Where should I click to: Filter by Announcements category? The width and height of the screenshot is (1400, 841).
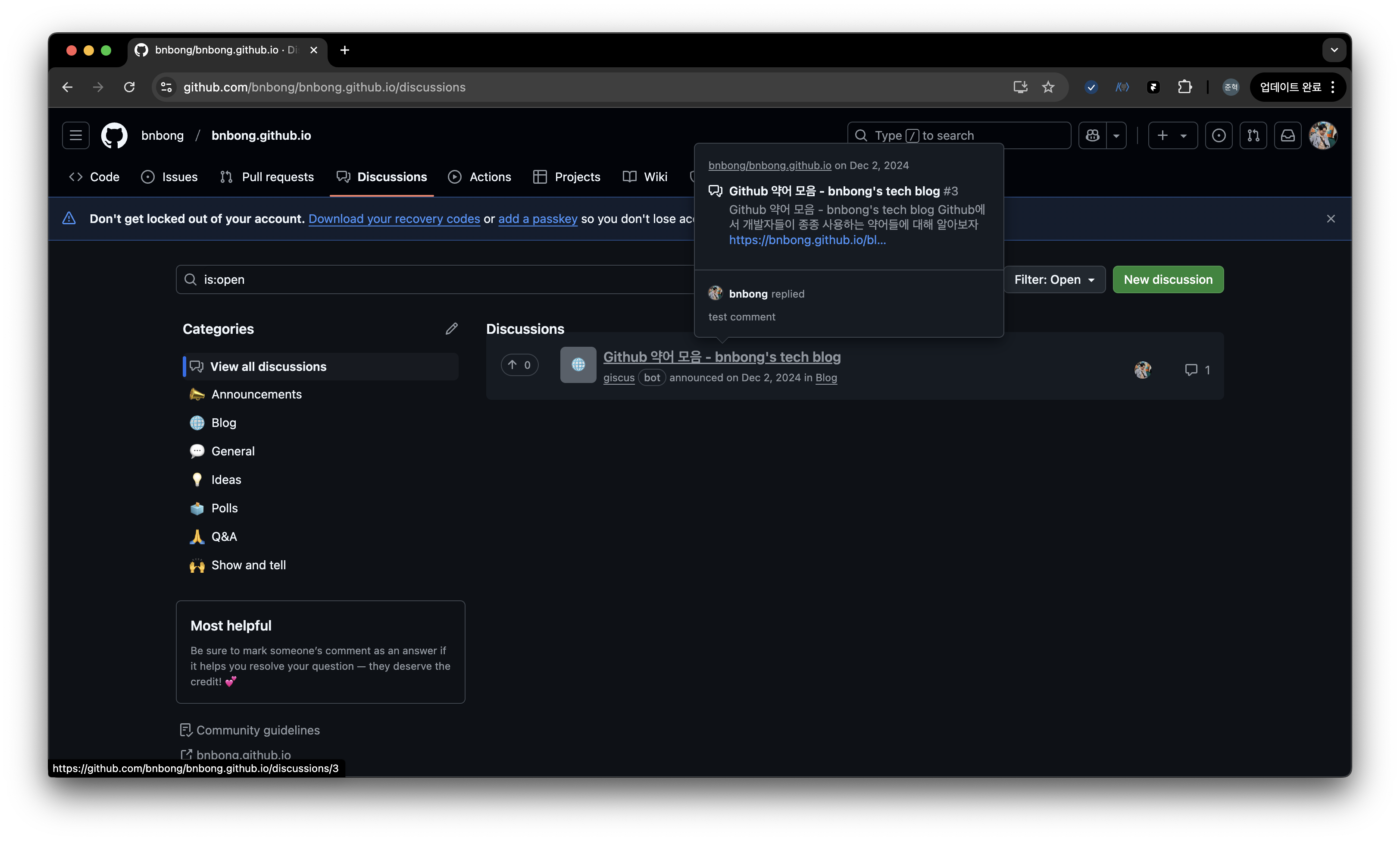point(321,395)
